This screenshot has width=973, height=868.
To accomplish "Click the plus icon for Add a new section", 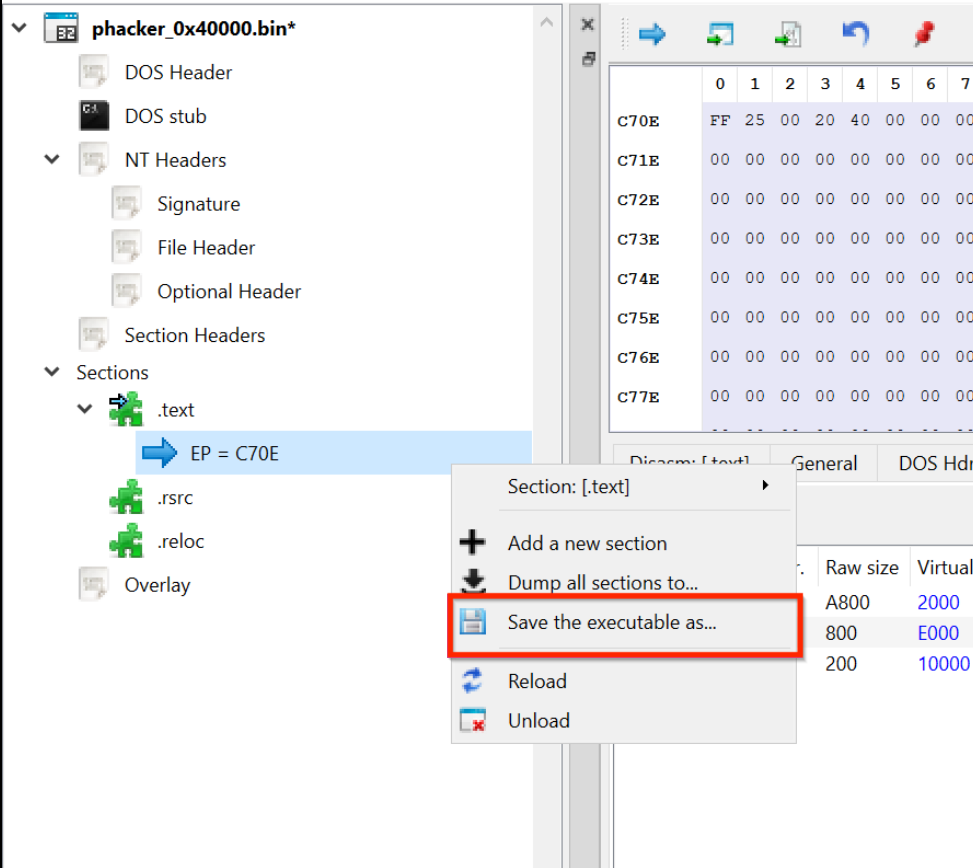I will tap(472, 542).
